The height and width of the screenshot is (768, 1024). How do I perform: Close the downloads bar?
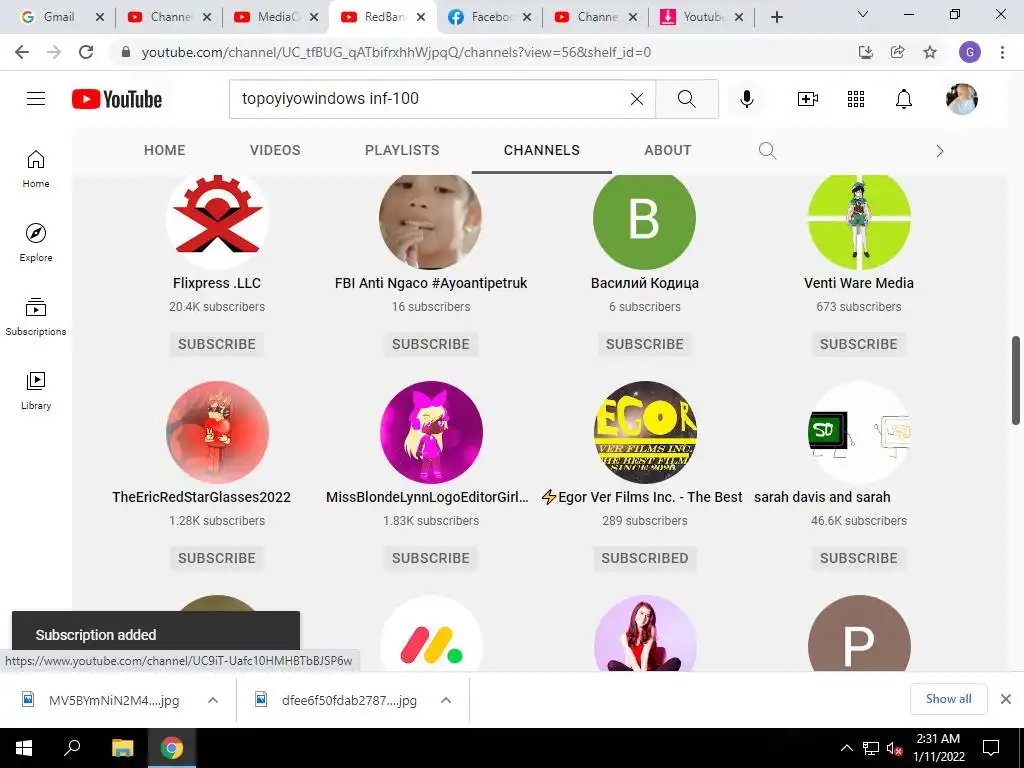coord(1006,699)
